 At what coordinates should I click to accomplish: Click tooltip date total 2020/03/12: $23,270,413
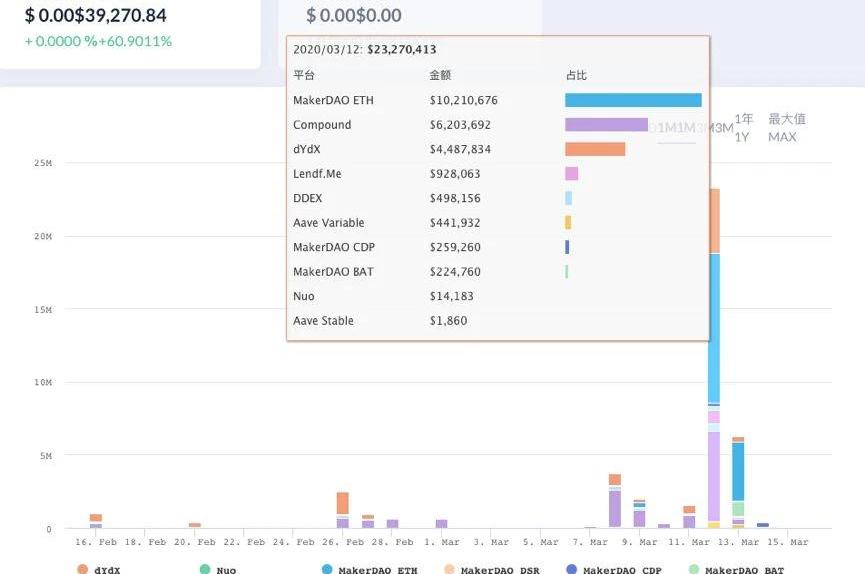tap(365, 50)
